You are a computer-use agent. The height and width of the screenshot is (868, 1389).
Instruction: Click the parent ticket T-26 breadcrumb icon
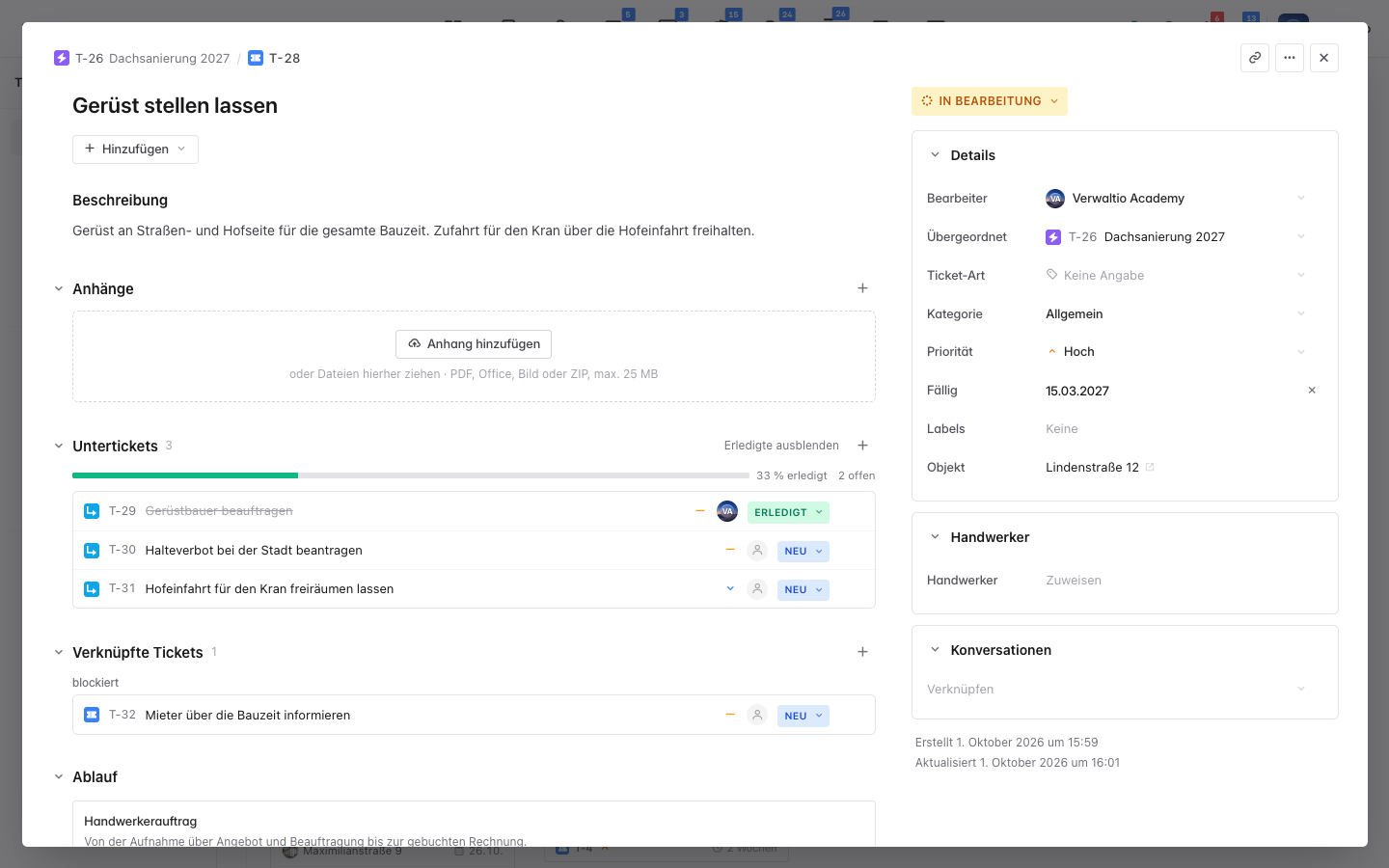(62, 58)
